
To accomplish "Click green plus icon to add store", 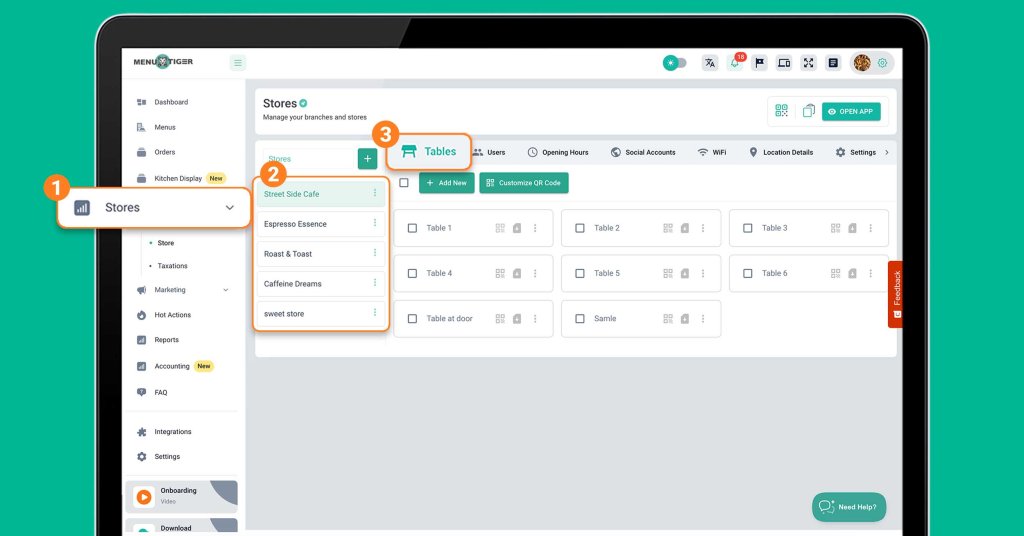I will pyautogui.click(x=367, y=159).
